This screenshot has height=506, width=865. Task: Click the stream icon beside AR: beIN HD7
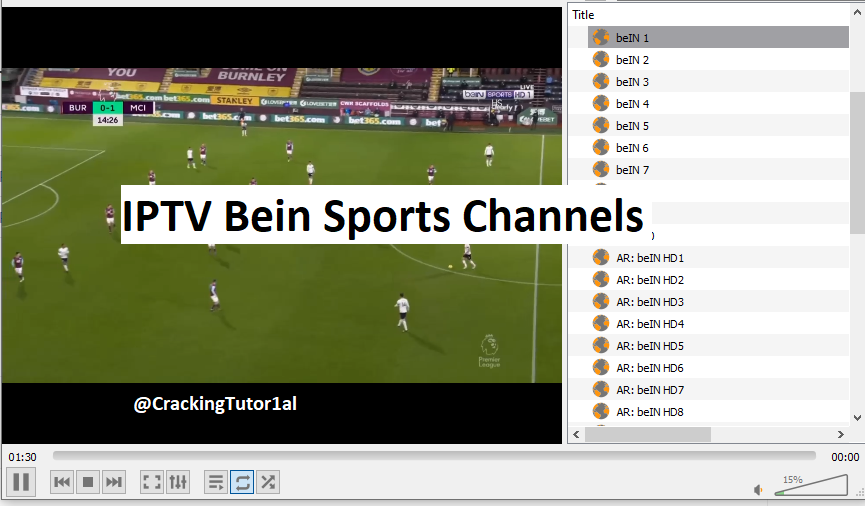(x=601, y=390)
